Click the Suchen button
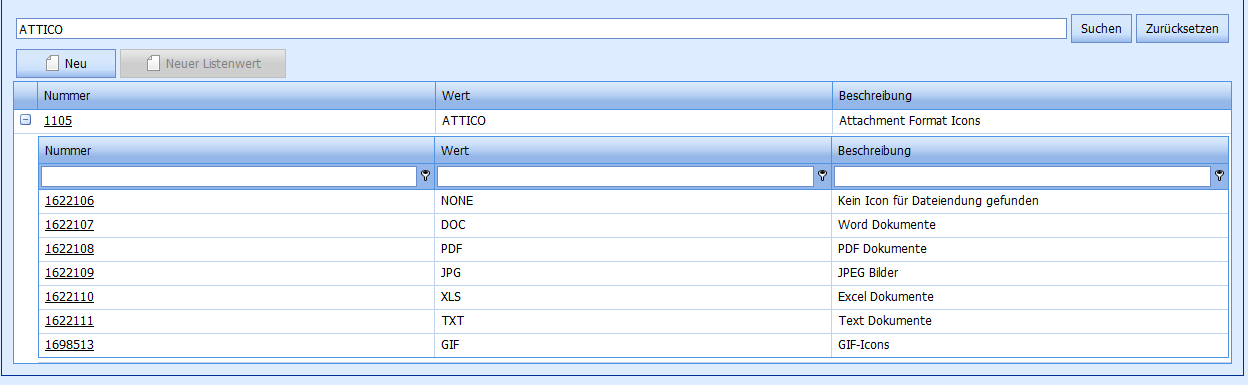1248x385 pixels. coord(1101,29)
